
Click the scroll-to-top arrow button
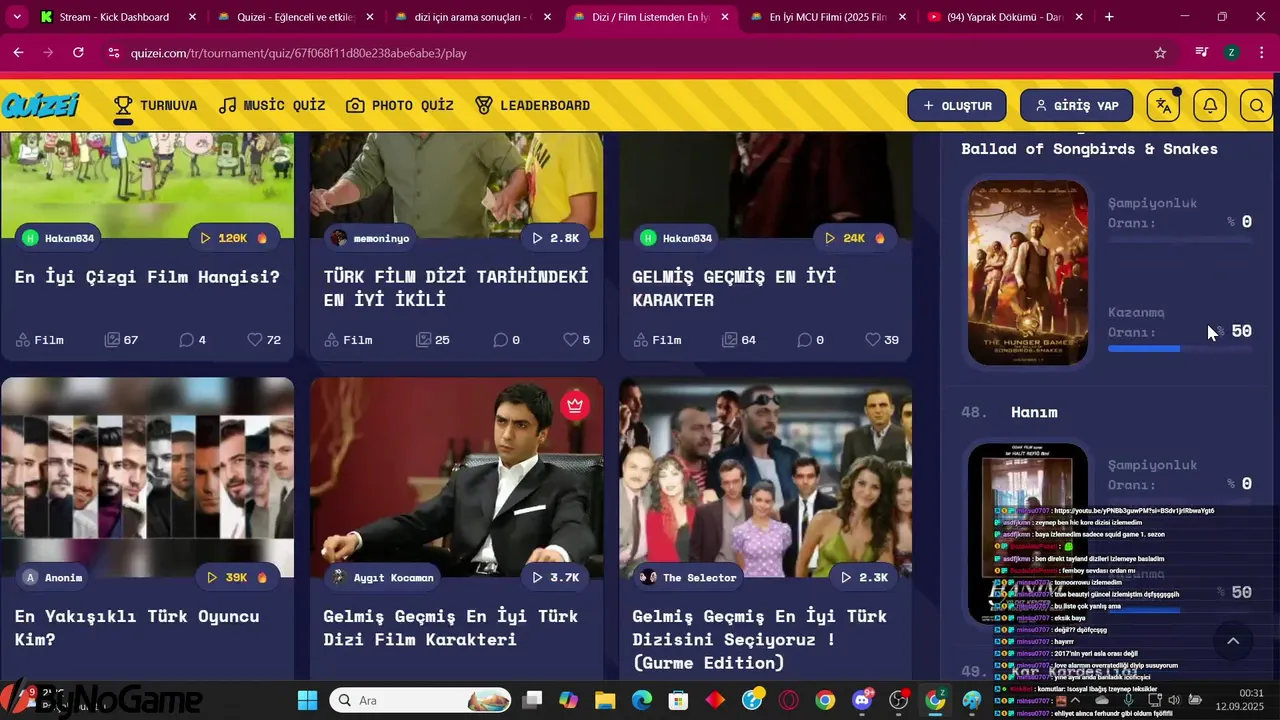pos(1233,641)
